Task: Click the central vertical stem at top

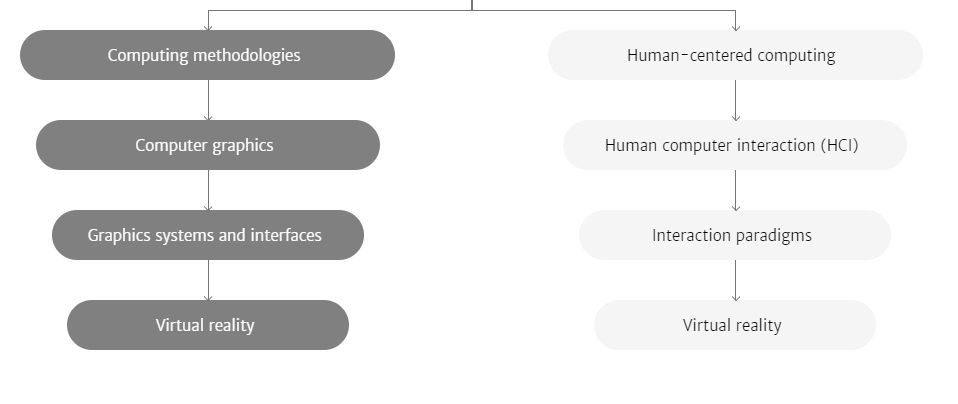Action: tap(472, 5)
